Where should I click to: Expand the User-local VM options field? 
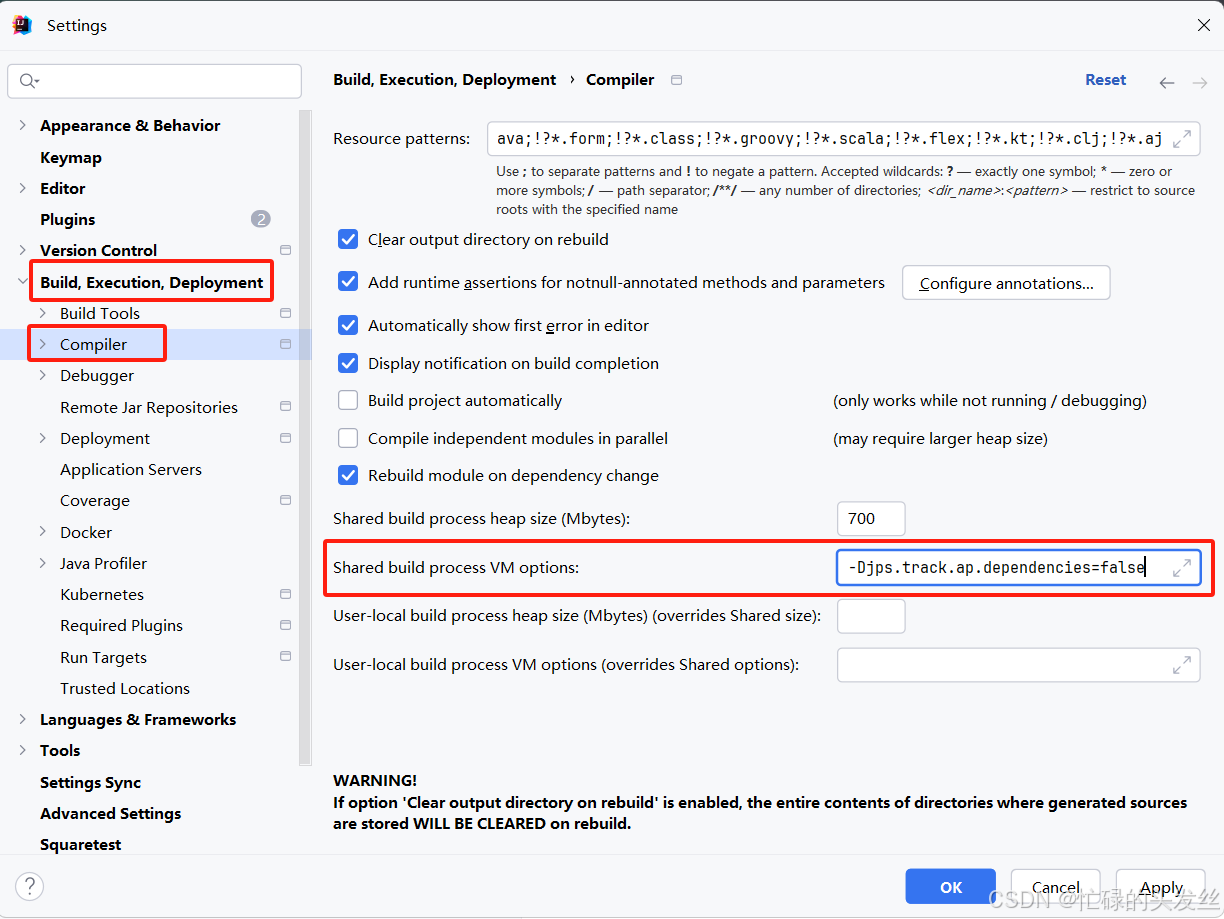(1181, 665)
